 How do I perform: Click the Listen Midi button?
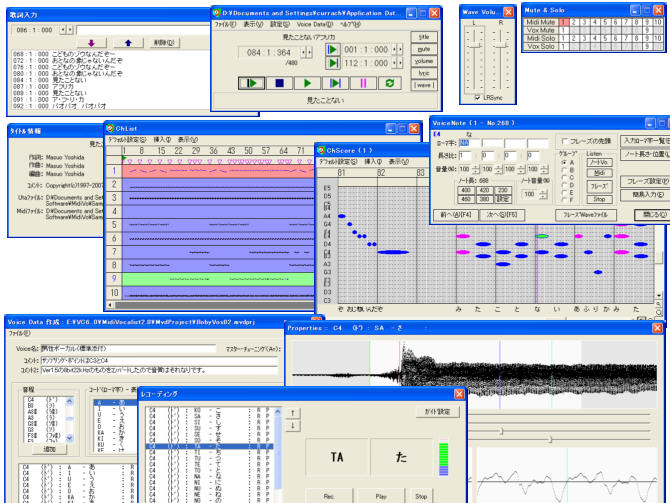point(599,173)
